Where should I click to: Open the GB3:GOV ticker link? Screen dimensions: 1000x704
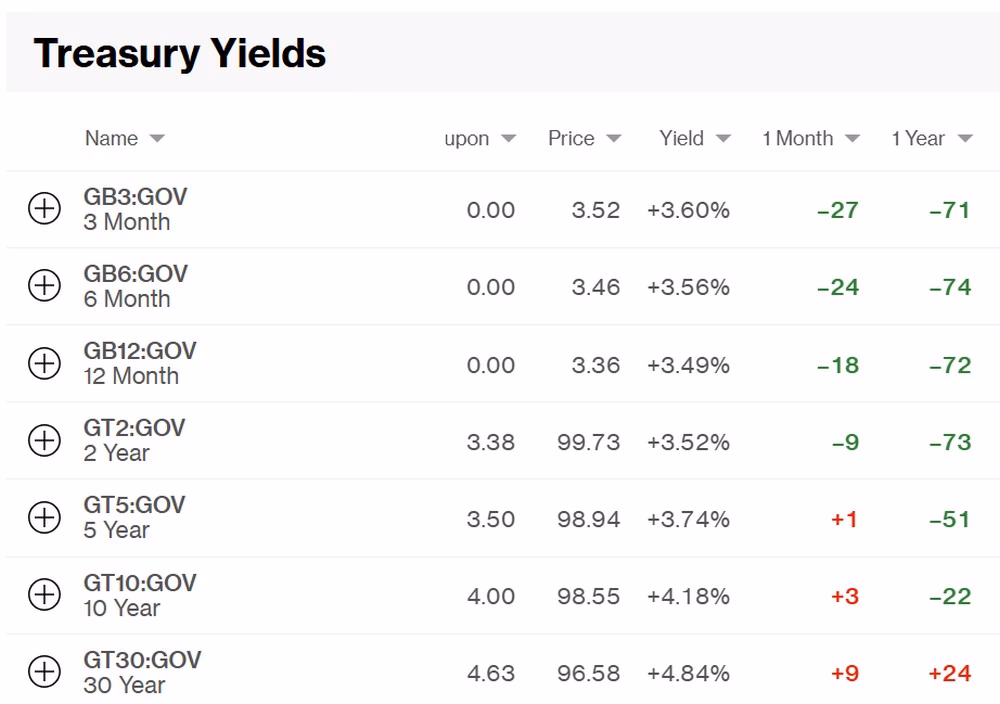pyautogui.click(x=135, y=197)
